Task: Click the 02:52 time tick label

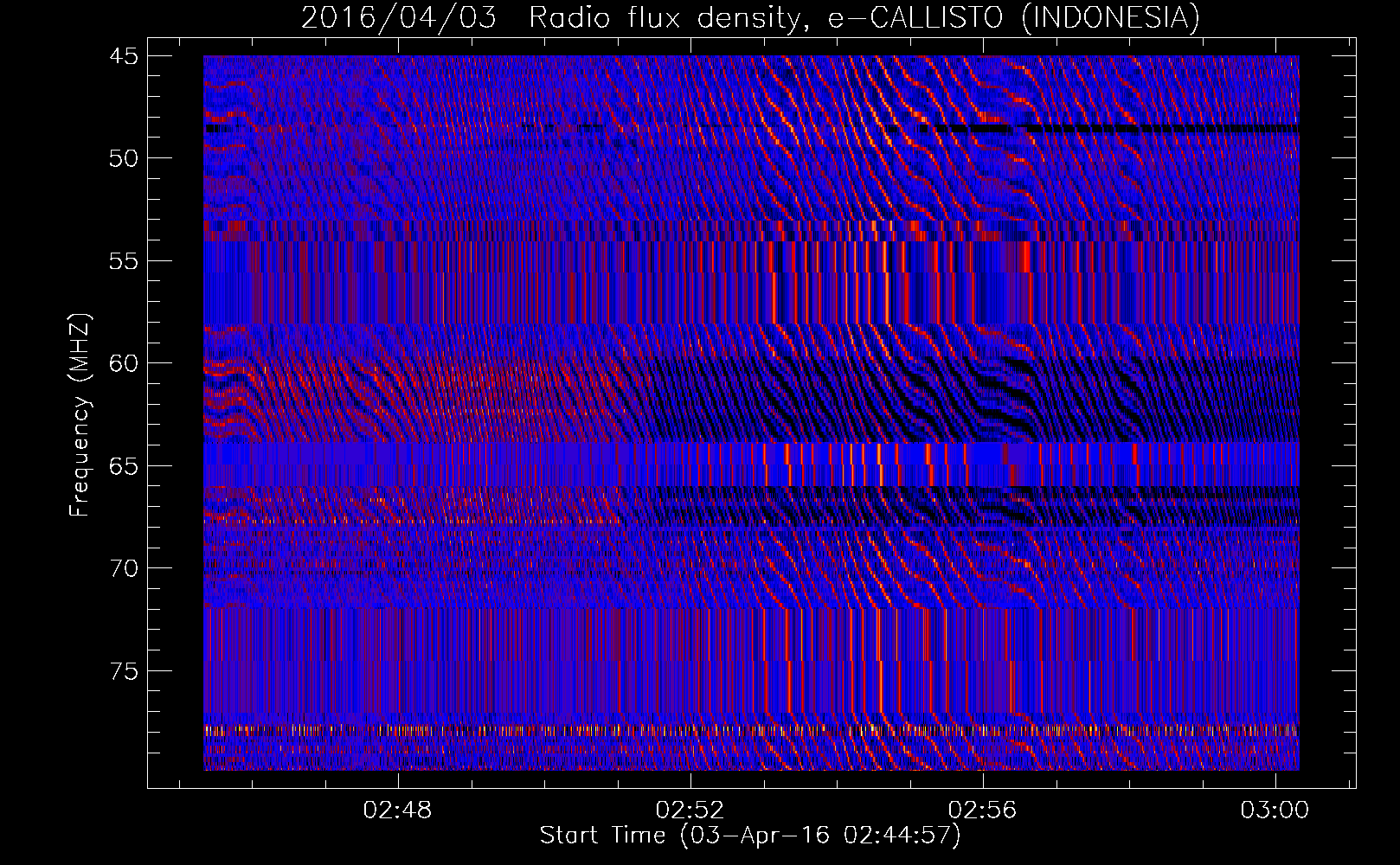Action: (690, 811)
